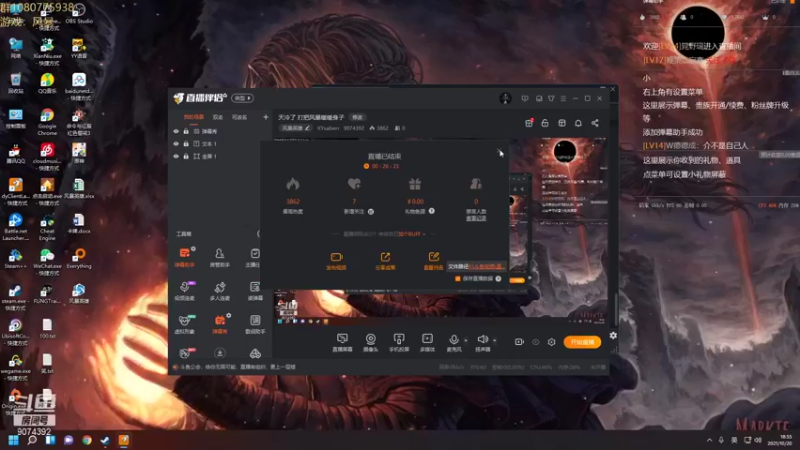Screen dimensions: 800x450
Task: Click 开始直播 start streaming button
Action: click(x=582, y=342)
